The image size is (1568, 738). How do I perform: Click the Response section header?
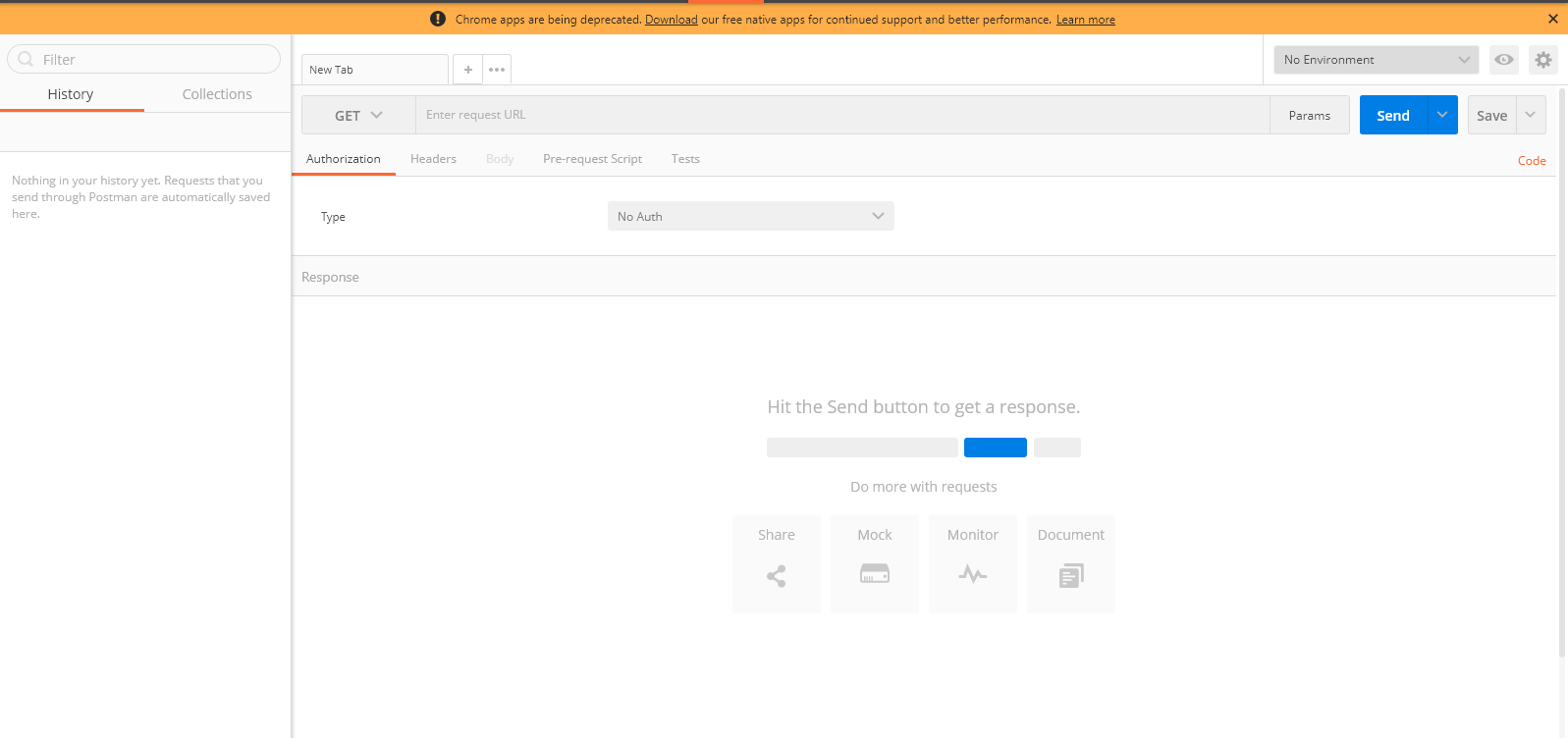[x=924, y=277]
